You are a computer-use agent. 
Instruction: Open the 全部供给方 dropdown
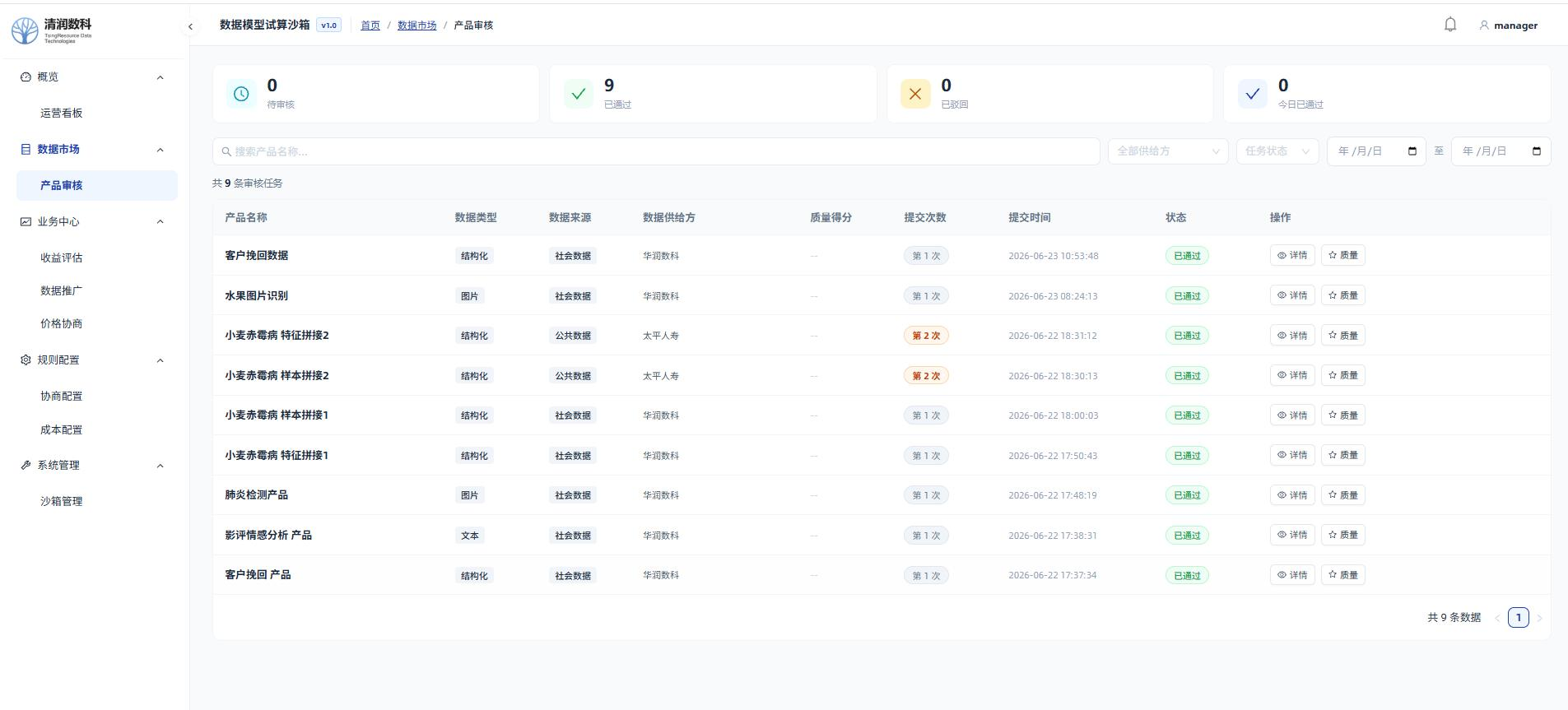(1168, 151)
